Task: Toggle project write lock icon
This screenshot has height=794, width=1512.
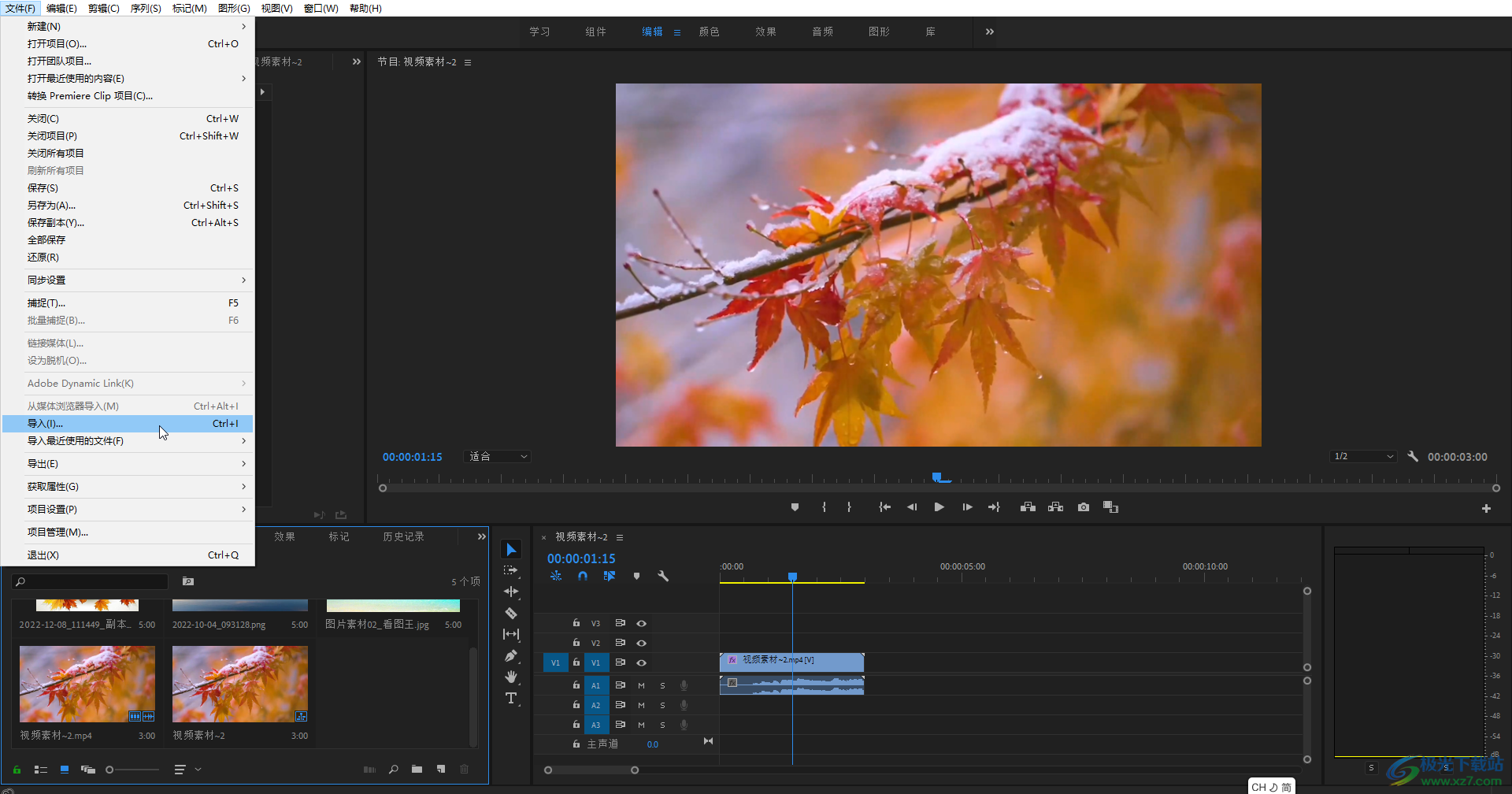Action: pyautogui.click(x=17, y=770)
